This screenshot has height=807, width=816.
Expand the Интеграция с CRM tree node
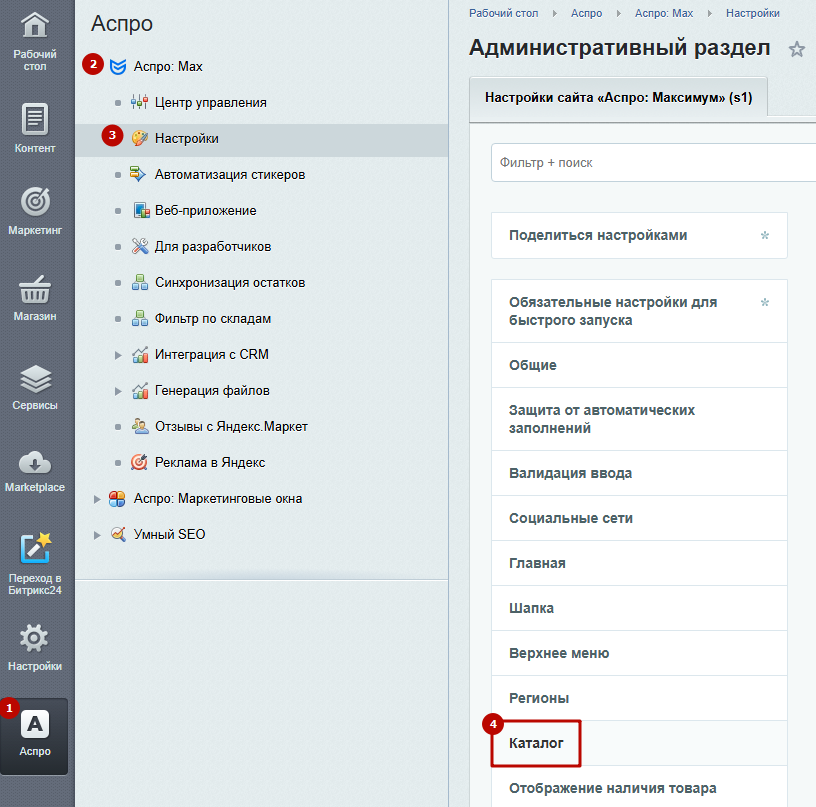pyautogui.click(x=118, y=355)
